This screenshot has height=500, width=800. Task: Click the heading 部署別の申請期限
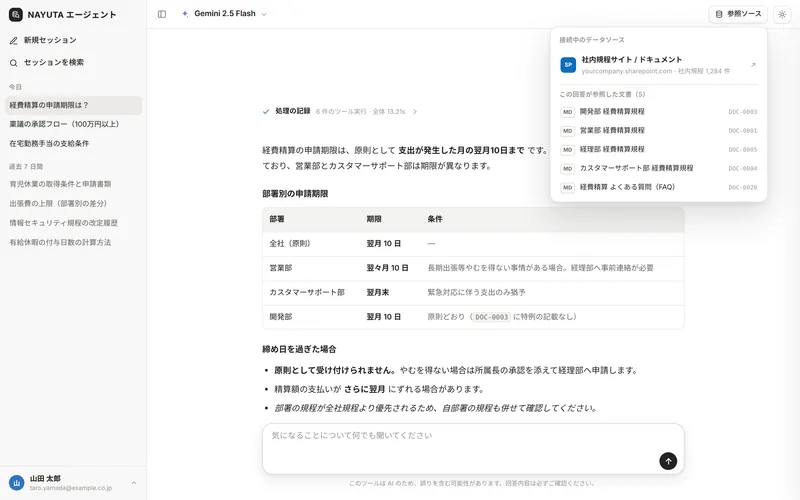click(x=295, y=194)
